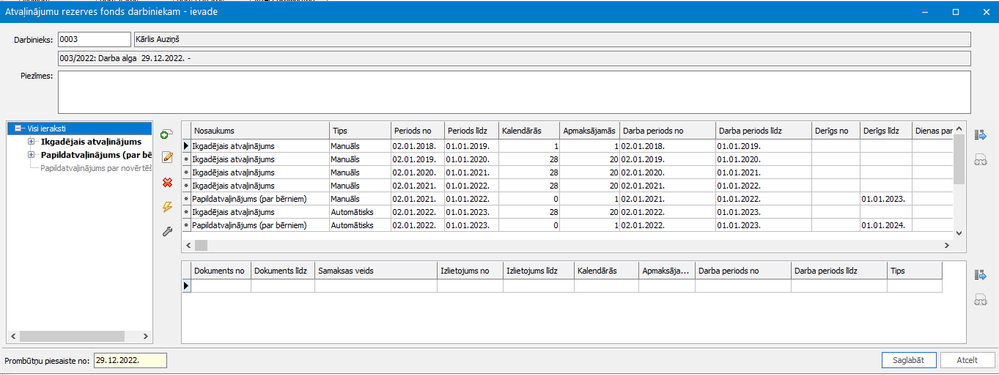
Task: Click the lightning bolt calculate icon
Action: coord(168,206)
